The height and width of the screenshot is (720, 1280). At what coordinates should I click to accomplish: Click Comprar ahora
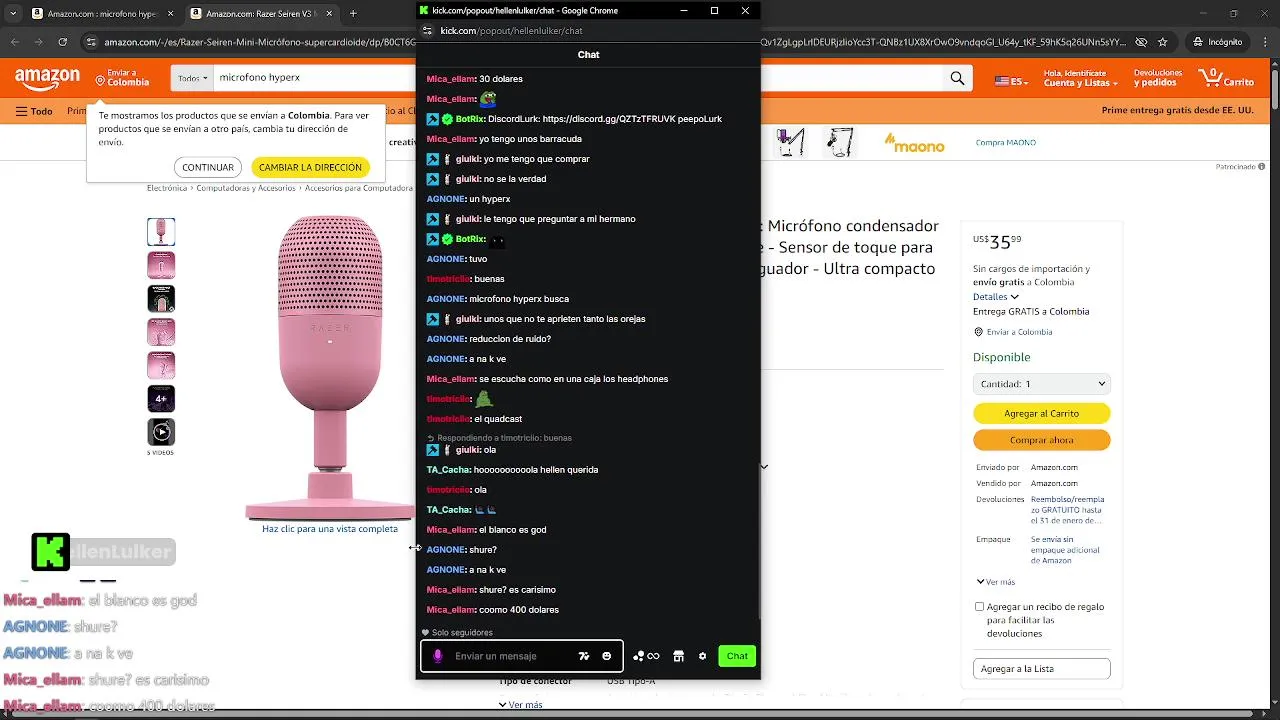(x=1041, y=440)
